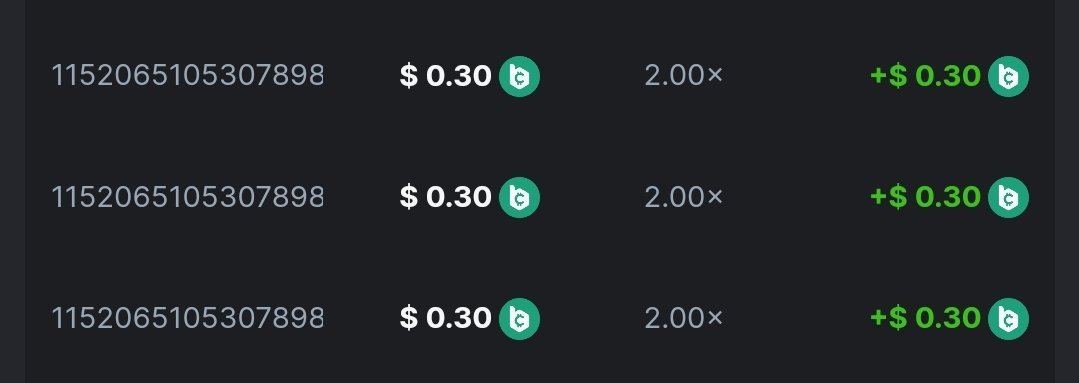Click the first row +$ 0.30 profit value
Viewport: 1079px width, 383px height.
coord(926,76)
